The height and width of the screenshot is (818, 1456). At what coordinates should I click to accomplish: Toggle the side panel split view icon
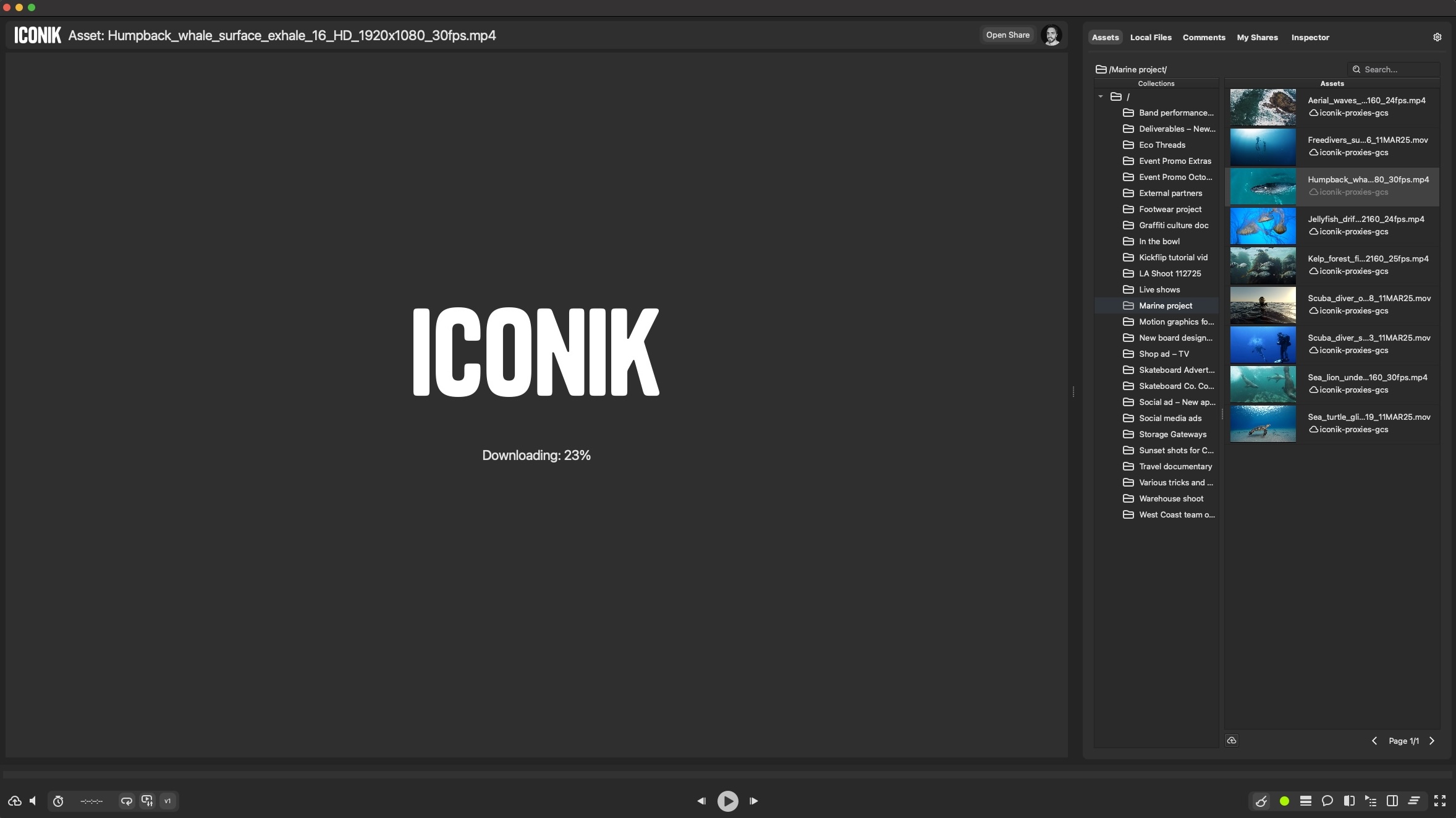pos(1392,801)
